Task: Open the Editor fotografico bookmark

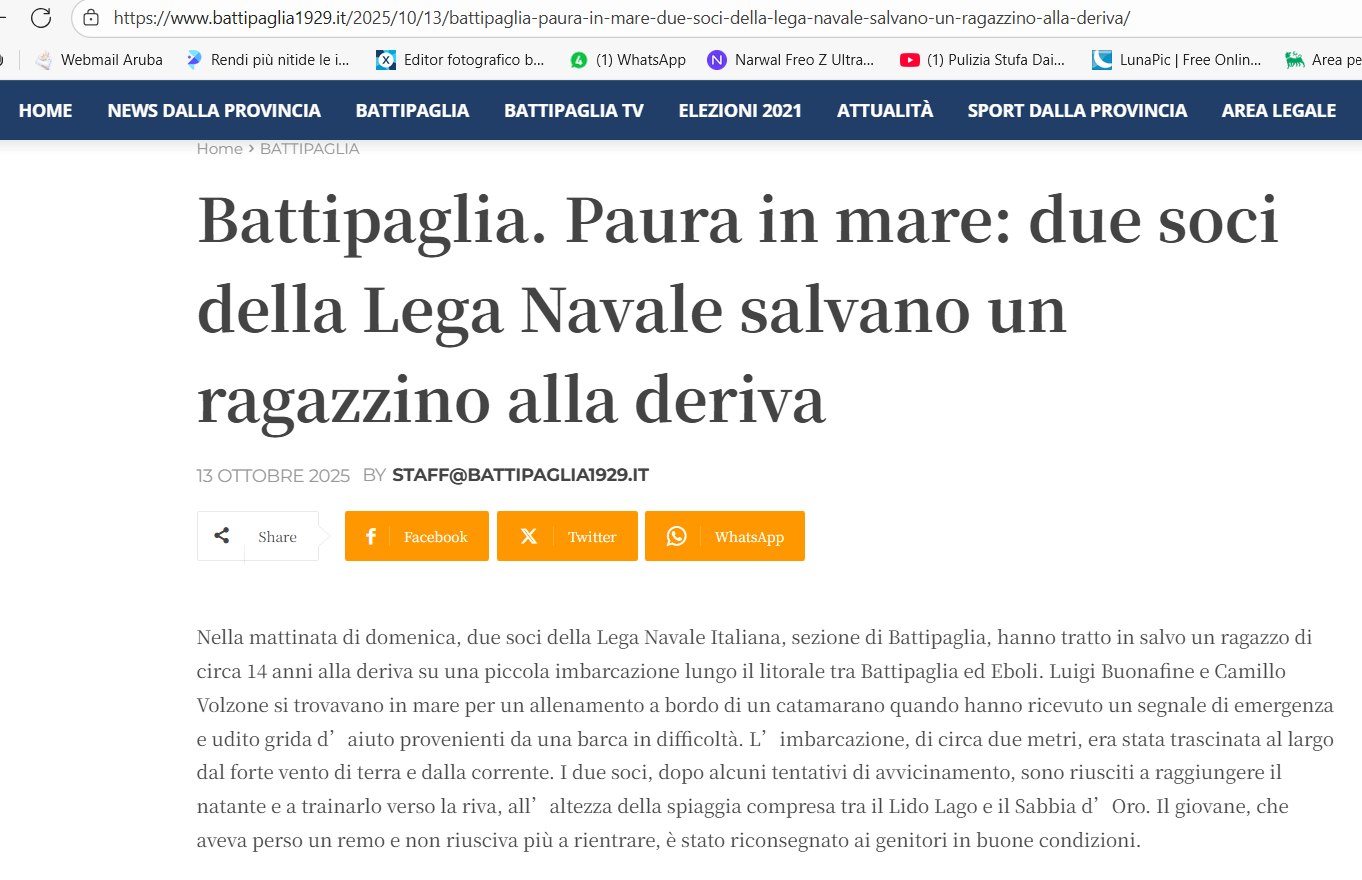Action: [461, 60]
